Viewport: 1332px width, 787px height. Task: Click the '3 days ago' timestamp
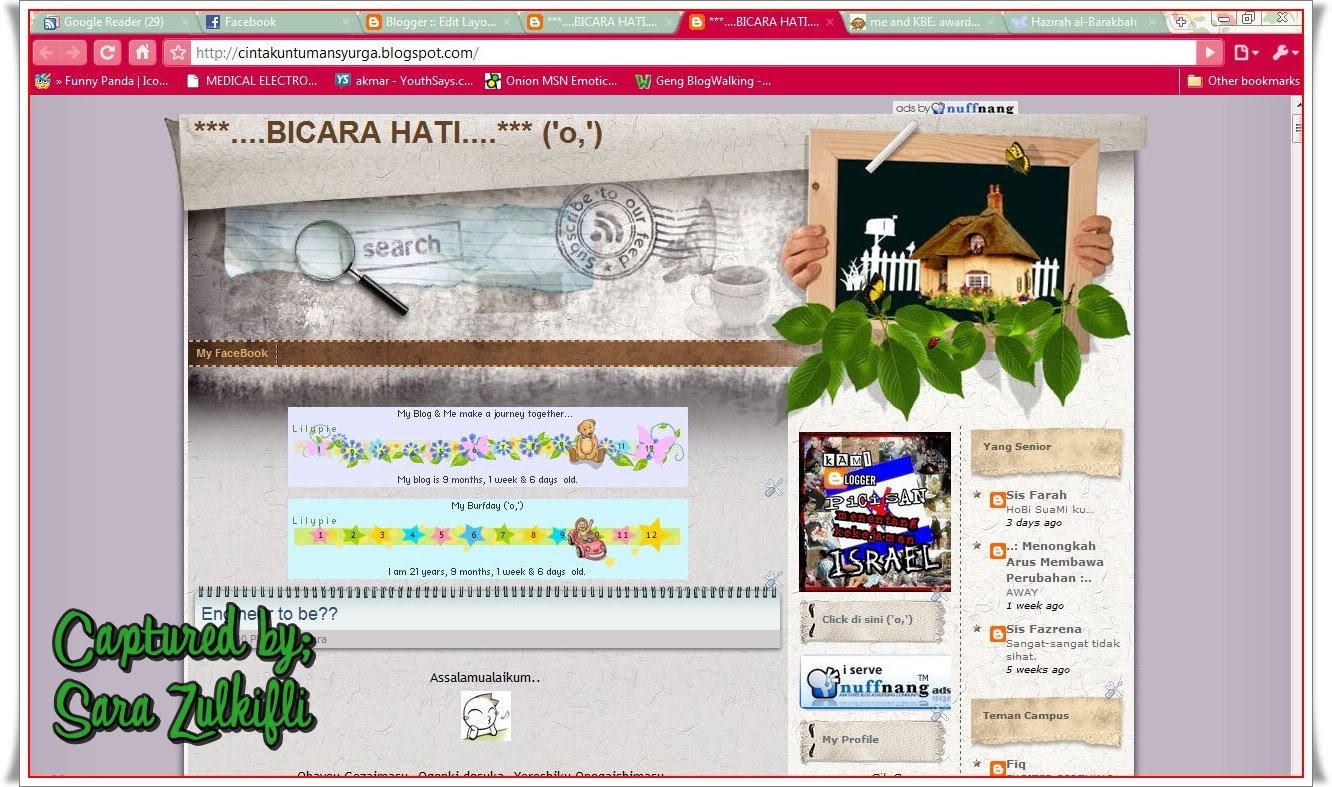[x=1034, y=523]
